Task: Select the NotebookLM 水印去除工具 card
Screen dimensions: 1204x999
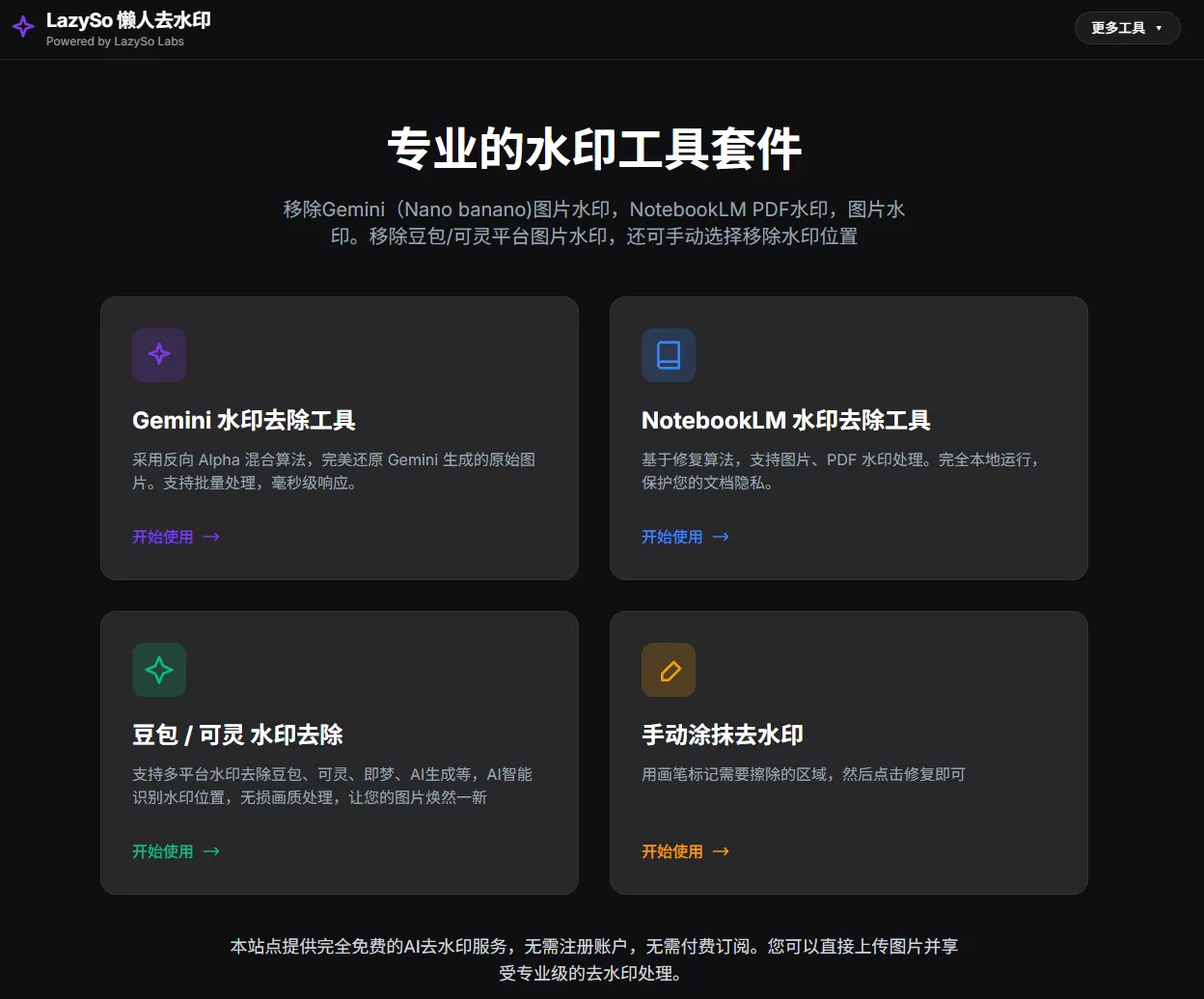Action: (x=848, y=438)
